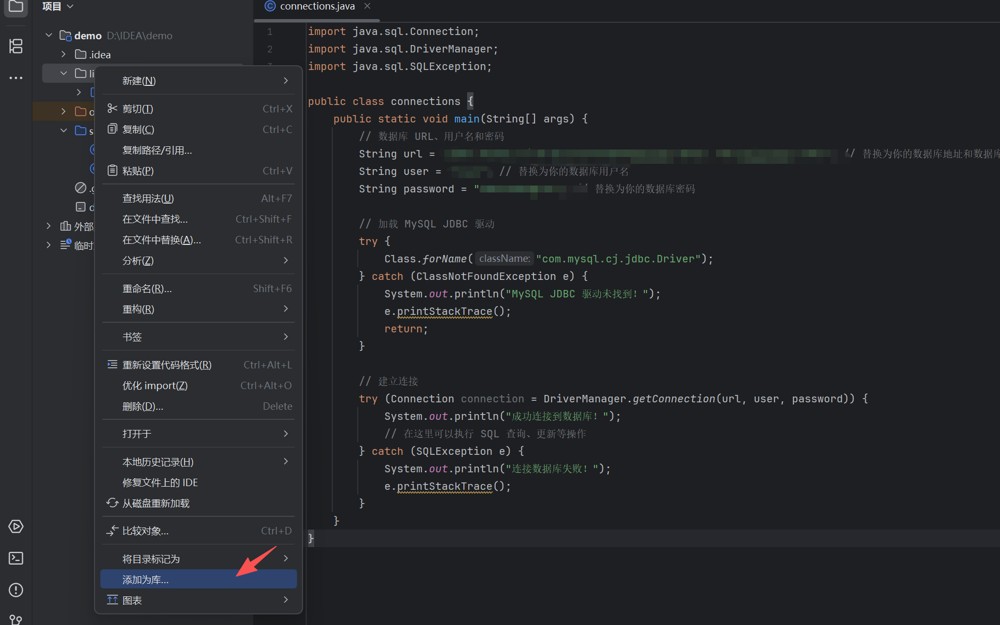
Task: Expand the 临时 scratches node chevron
Action: click(49, 245)
